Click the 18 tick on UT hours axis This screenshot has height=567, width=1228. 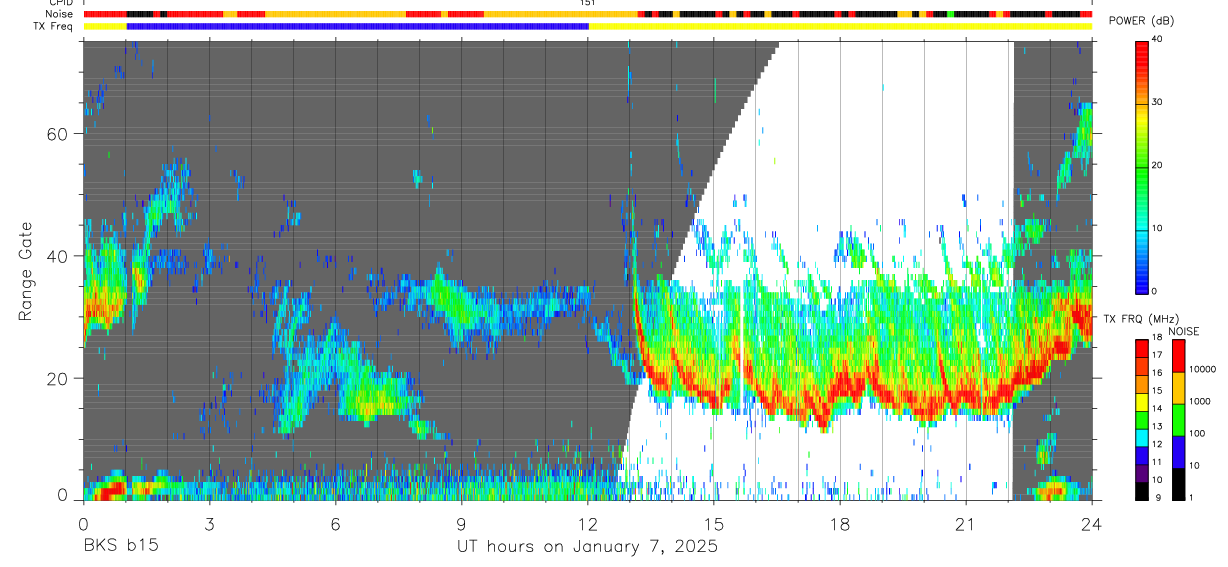(840, 524)
